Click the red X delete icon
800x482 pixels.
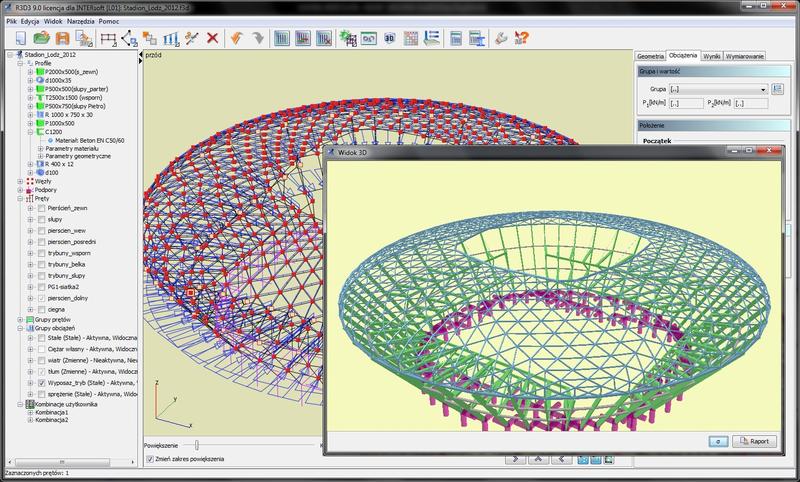[212, 39]
